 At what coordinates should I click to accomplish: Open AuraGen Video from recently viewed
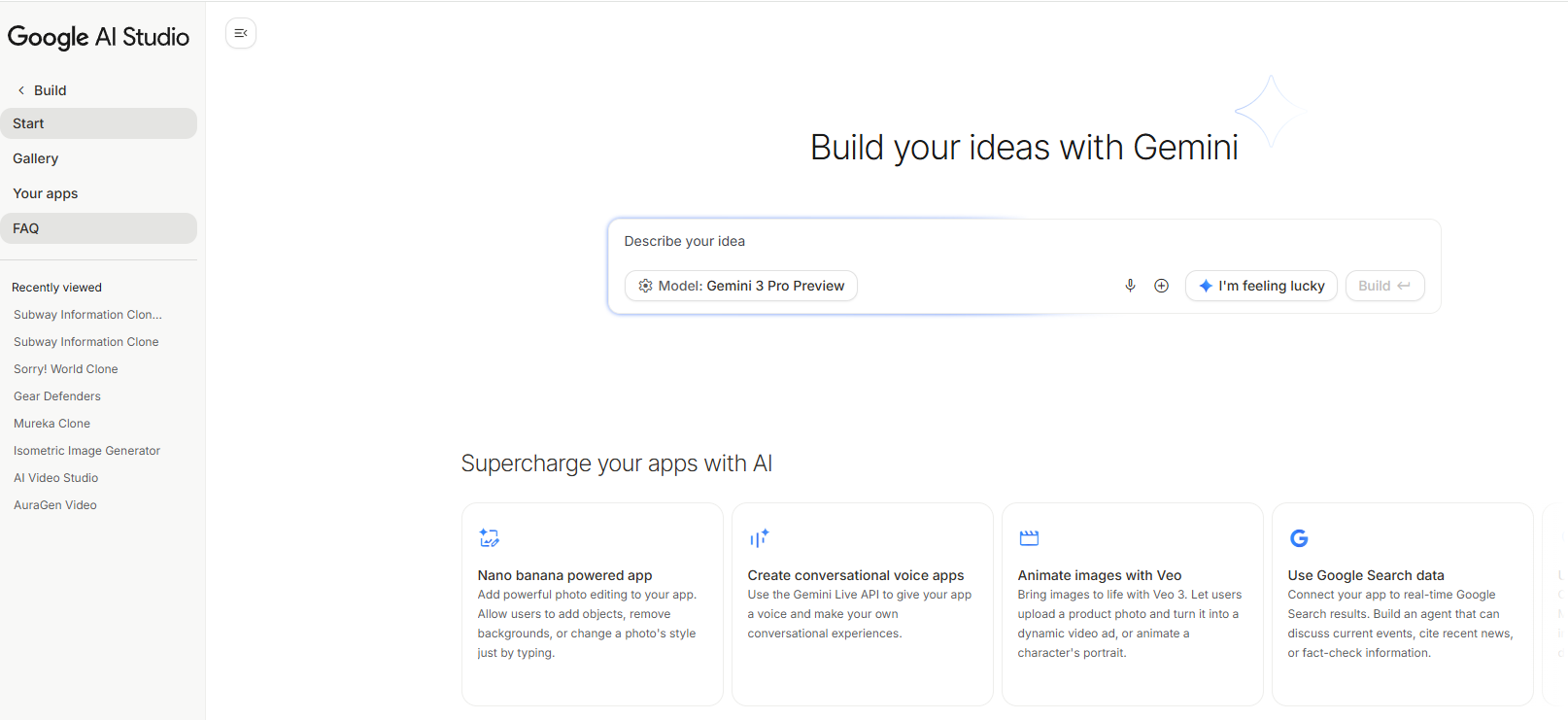tap(54, 504)
